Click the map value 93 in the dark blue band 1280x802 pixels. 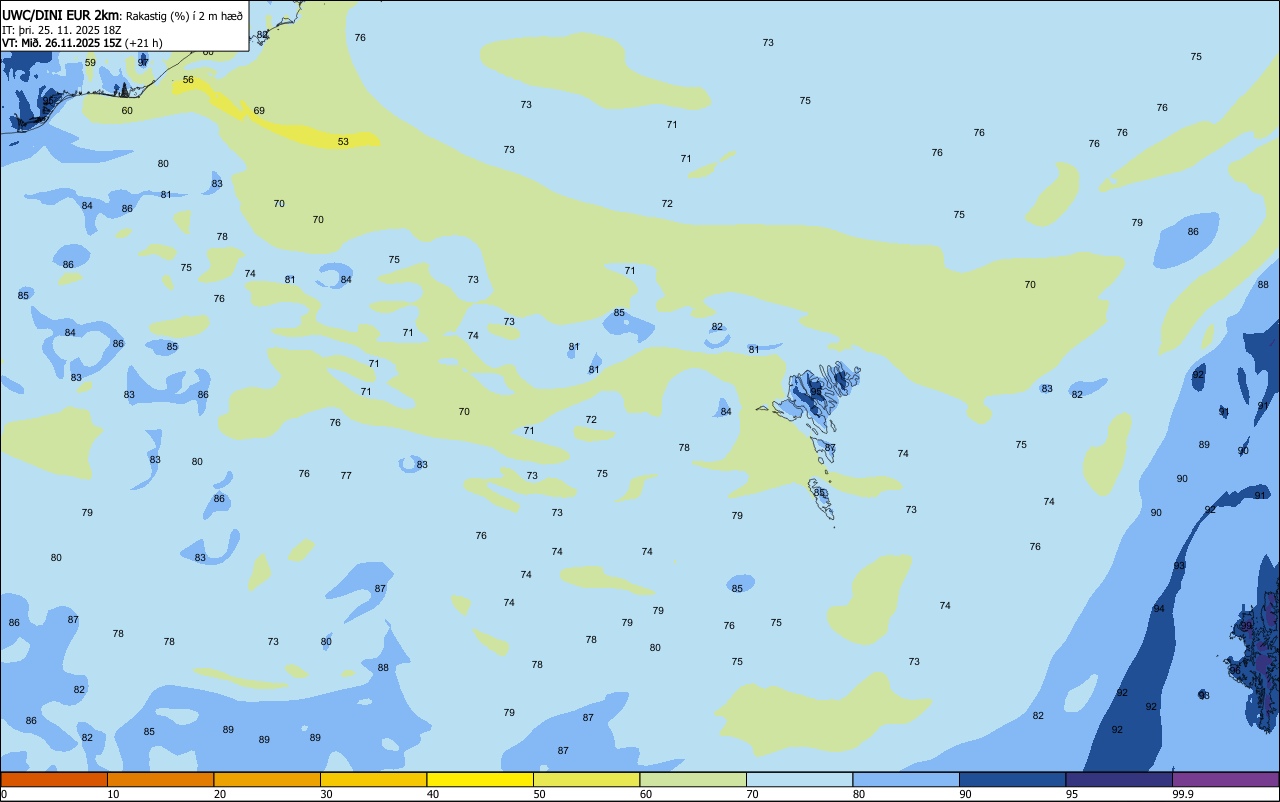coord(1179,566)
